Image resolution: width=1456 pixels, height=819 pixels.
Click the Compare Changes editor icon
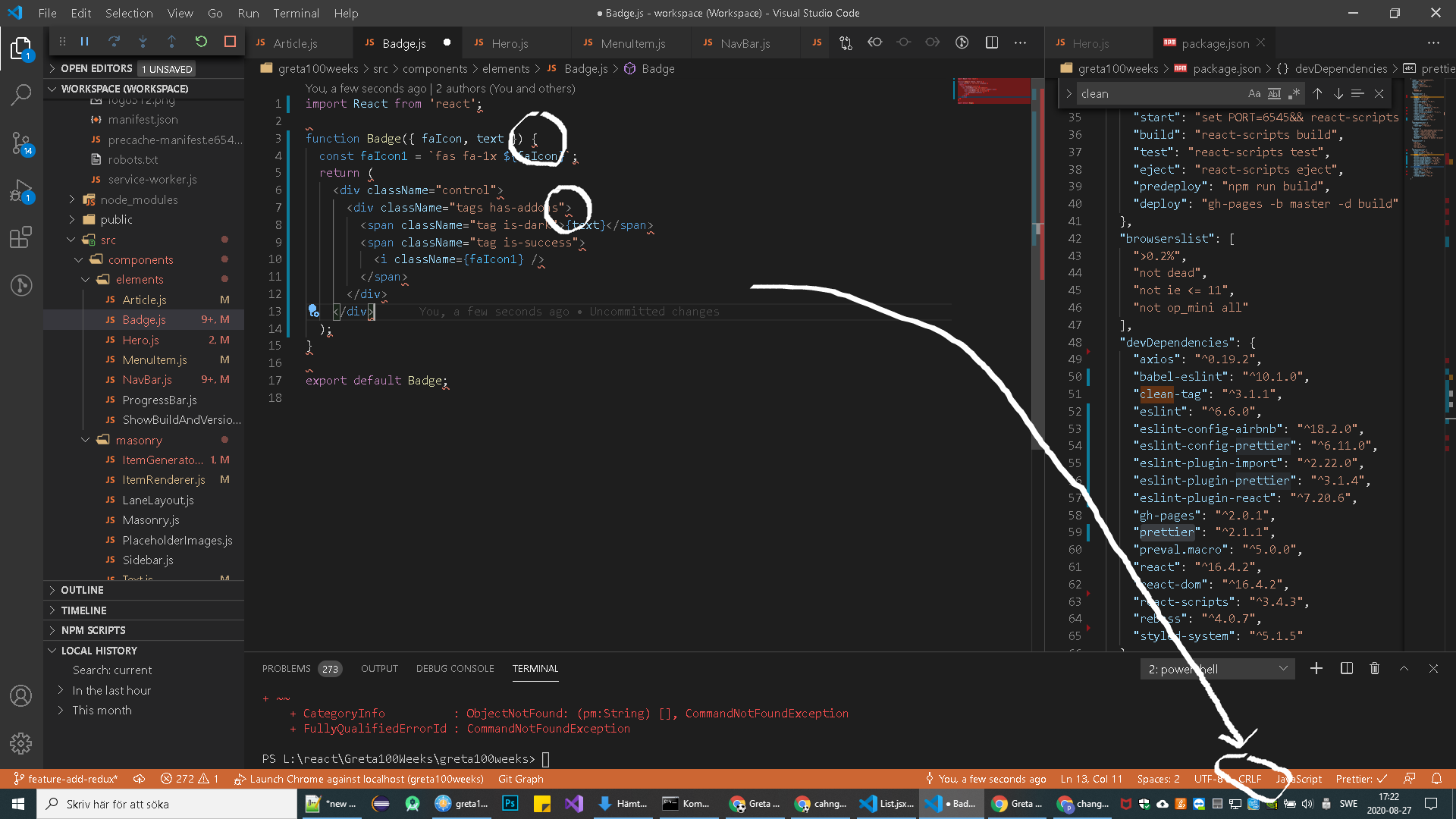846,43
